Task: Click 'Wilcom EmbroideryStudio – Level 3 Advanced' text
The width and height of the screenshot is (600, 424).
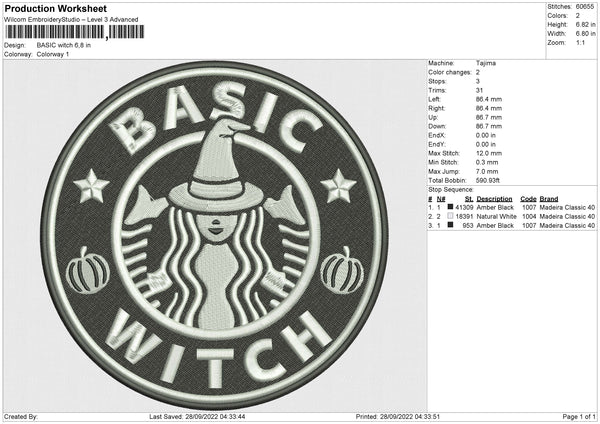Action: pos(71,20)
